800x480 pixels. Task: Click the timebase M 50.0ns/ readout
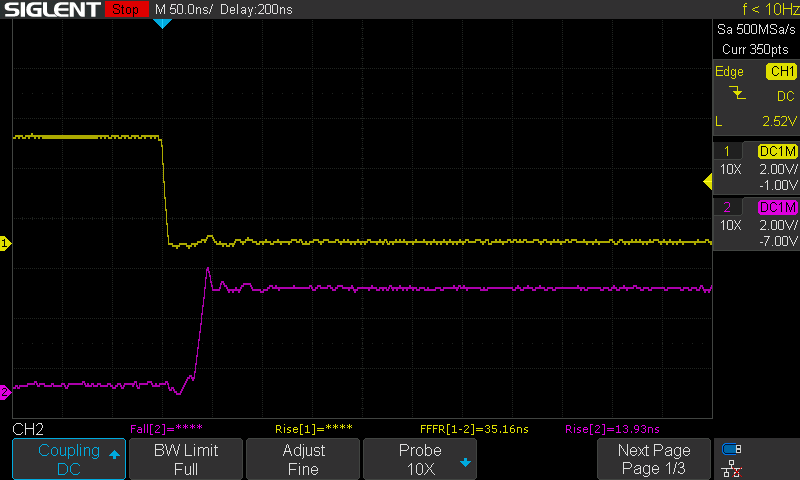(184, 9)
